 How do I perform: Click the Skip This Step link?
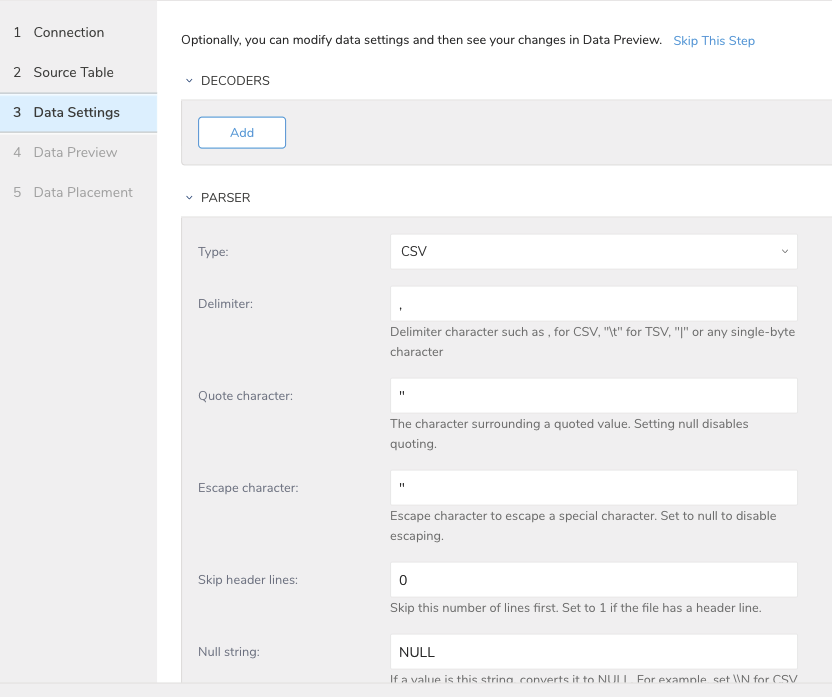714,41
